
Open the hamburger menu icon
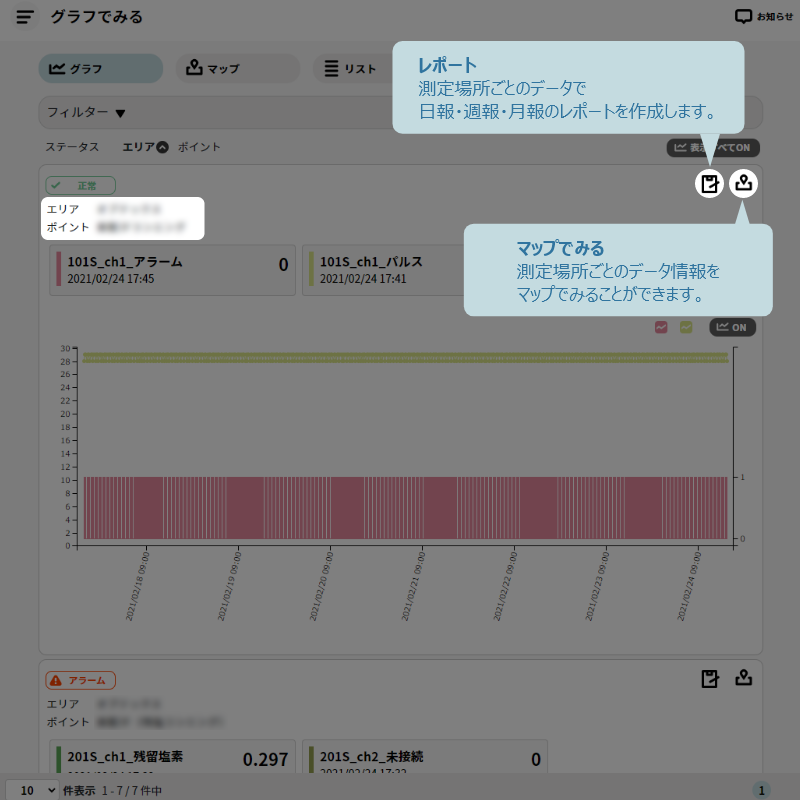tap(24, 17)
